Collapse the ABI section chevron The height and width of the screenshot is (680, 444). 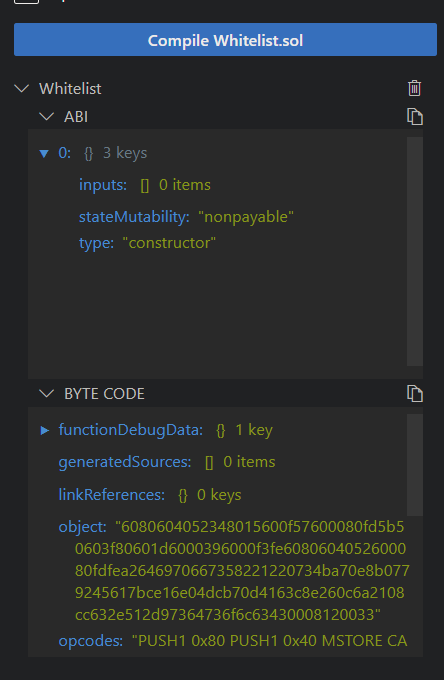coord(46,116)
